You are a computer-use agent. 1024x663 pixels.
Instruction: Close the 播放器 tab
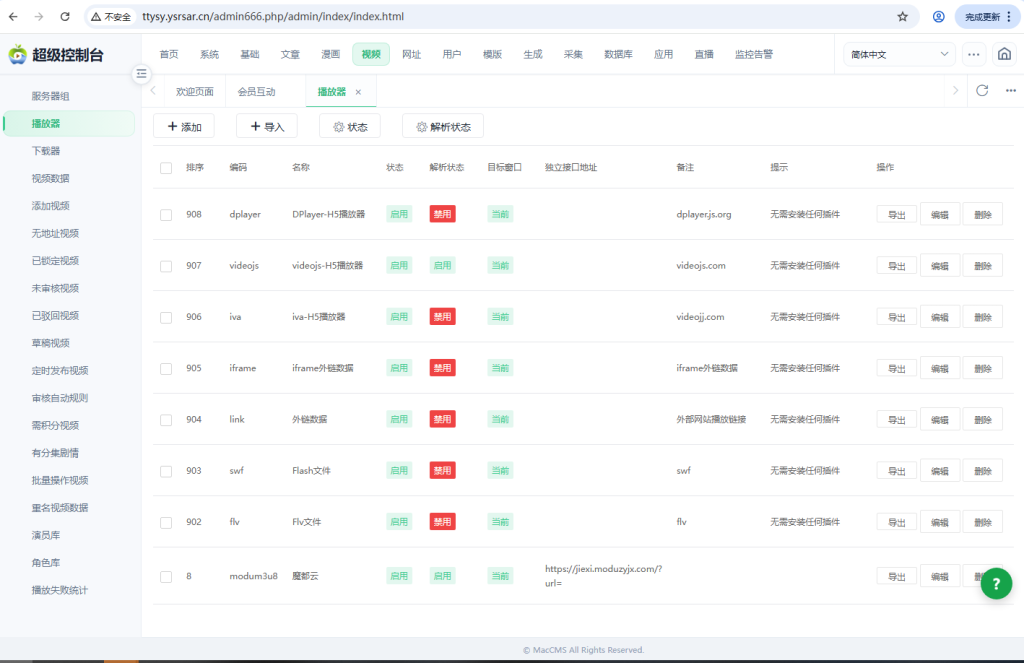point(358,92)
